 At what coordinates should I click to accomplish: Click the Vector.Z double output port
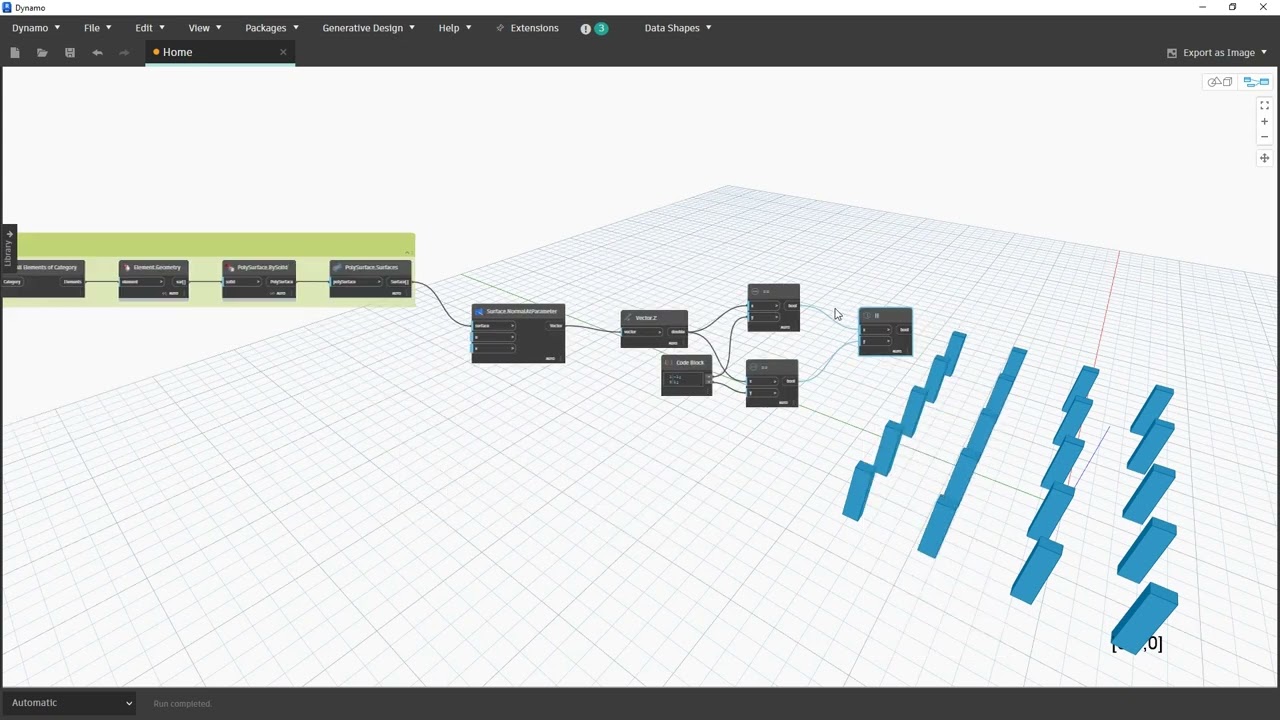(x=677, y=332)
